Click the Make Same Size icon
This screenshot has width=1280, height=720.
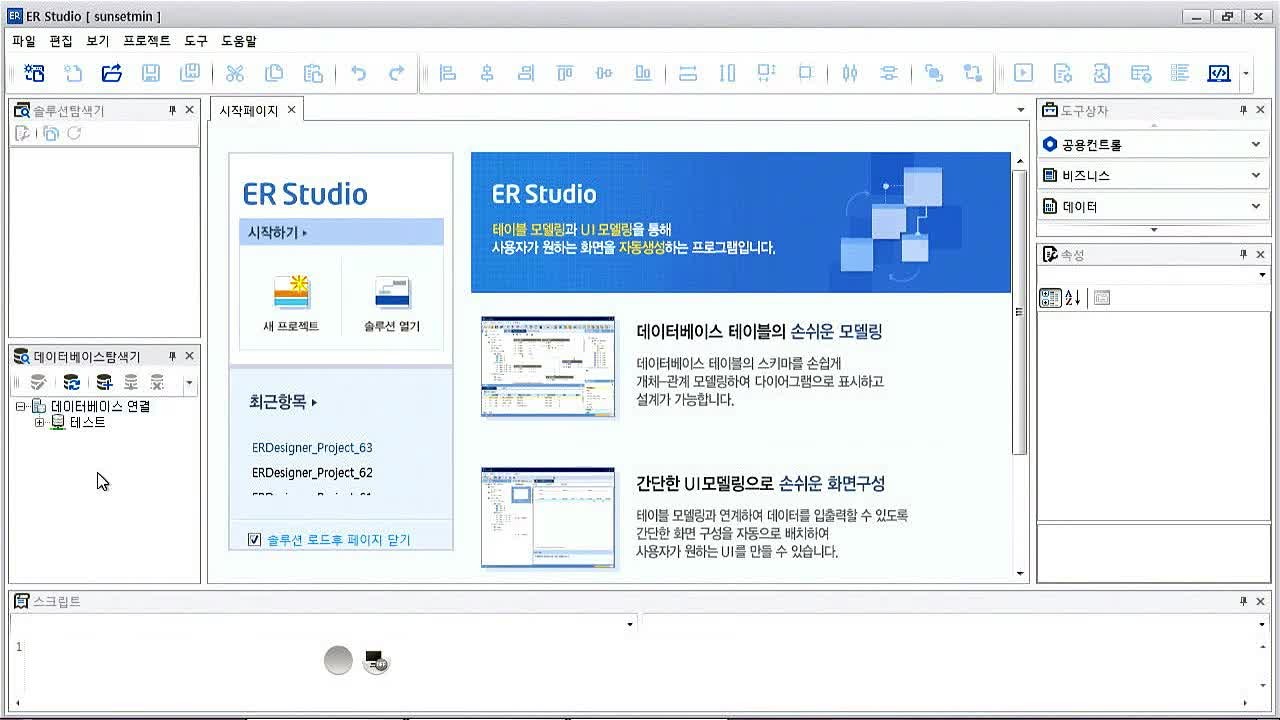click(x=766, y=73)
